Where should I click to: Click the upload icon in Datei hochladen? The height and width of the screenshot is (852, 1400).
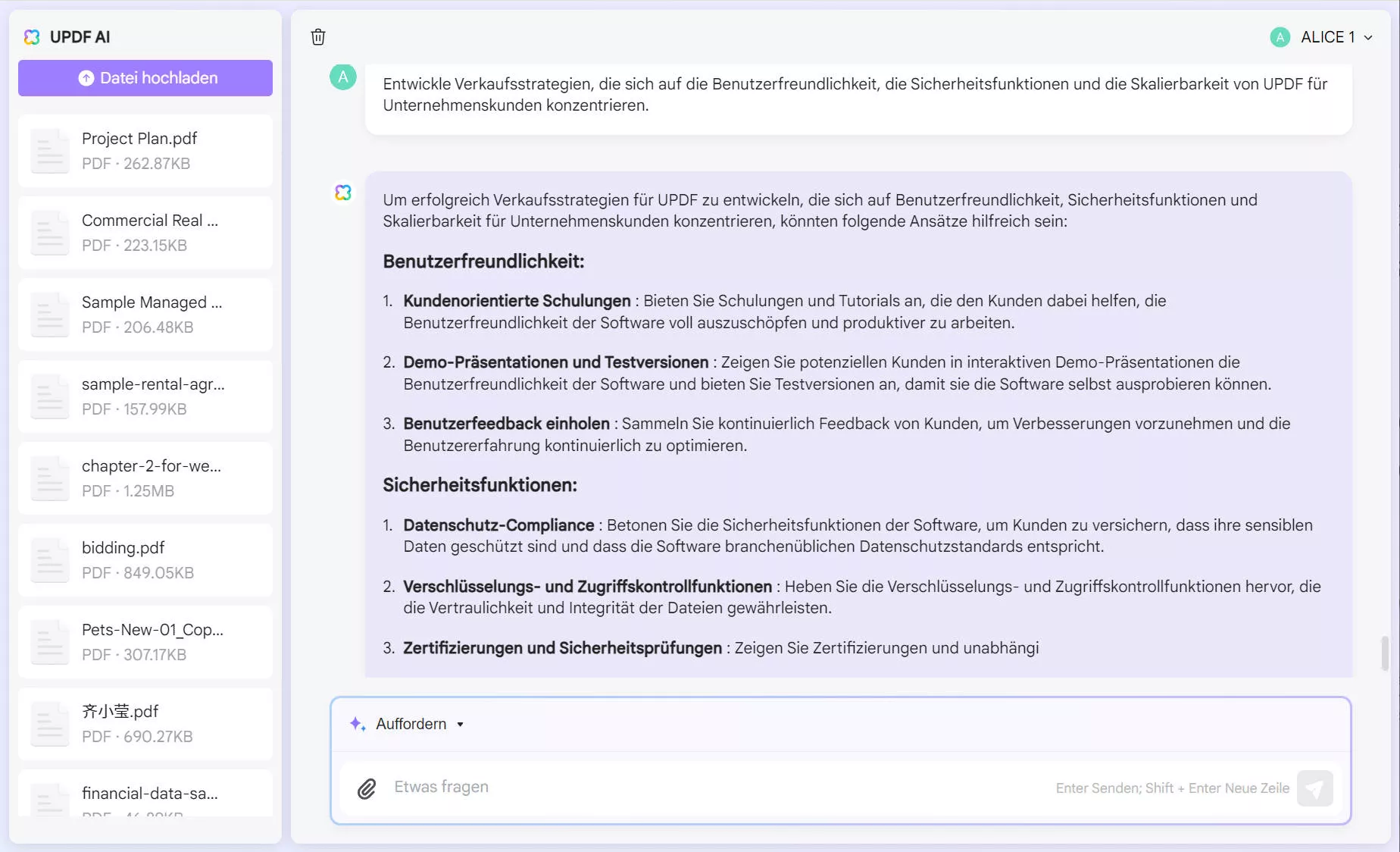[x=86, y=77]
